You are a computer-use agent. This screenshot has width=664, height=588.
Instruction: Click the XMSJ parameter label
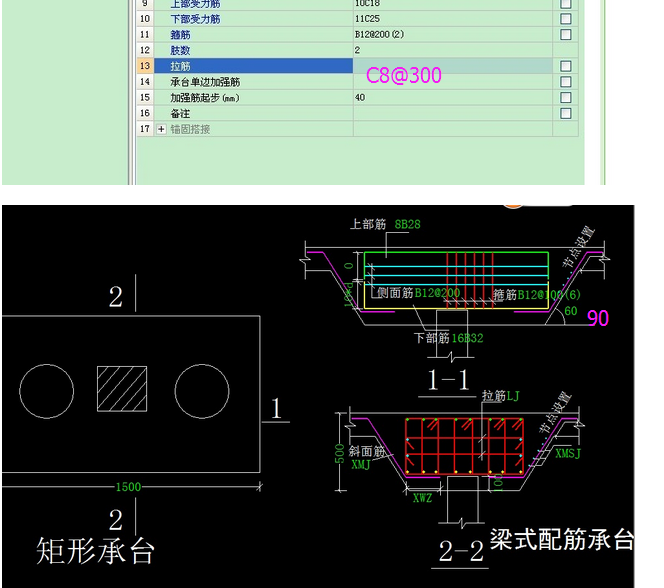[568, 453]
